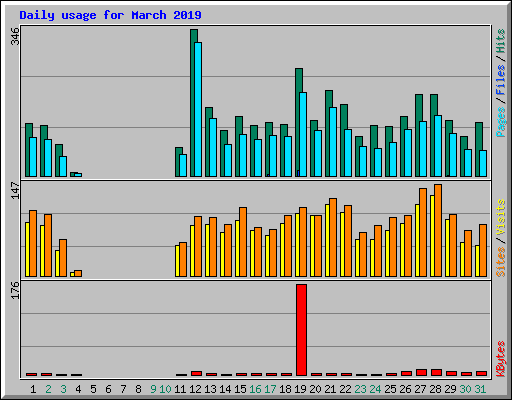
Task: Click green day label '17' on x-axis
Action: click(x=270, y=389)
